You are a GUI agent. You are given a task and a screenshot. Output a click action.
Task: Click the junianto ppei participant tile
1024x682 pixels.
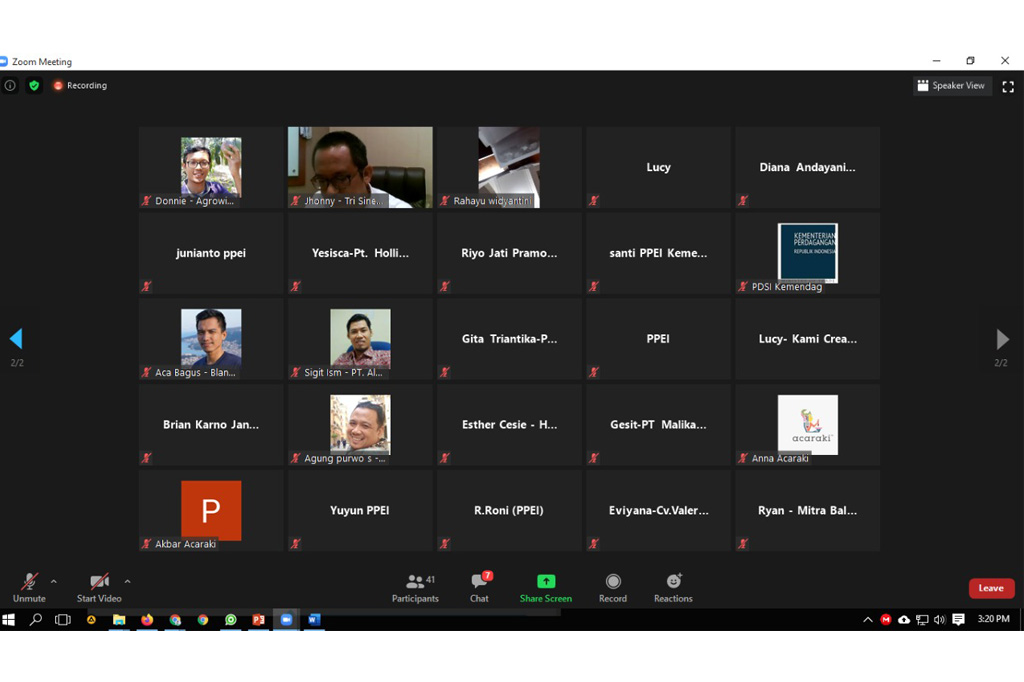point(211,253)
